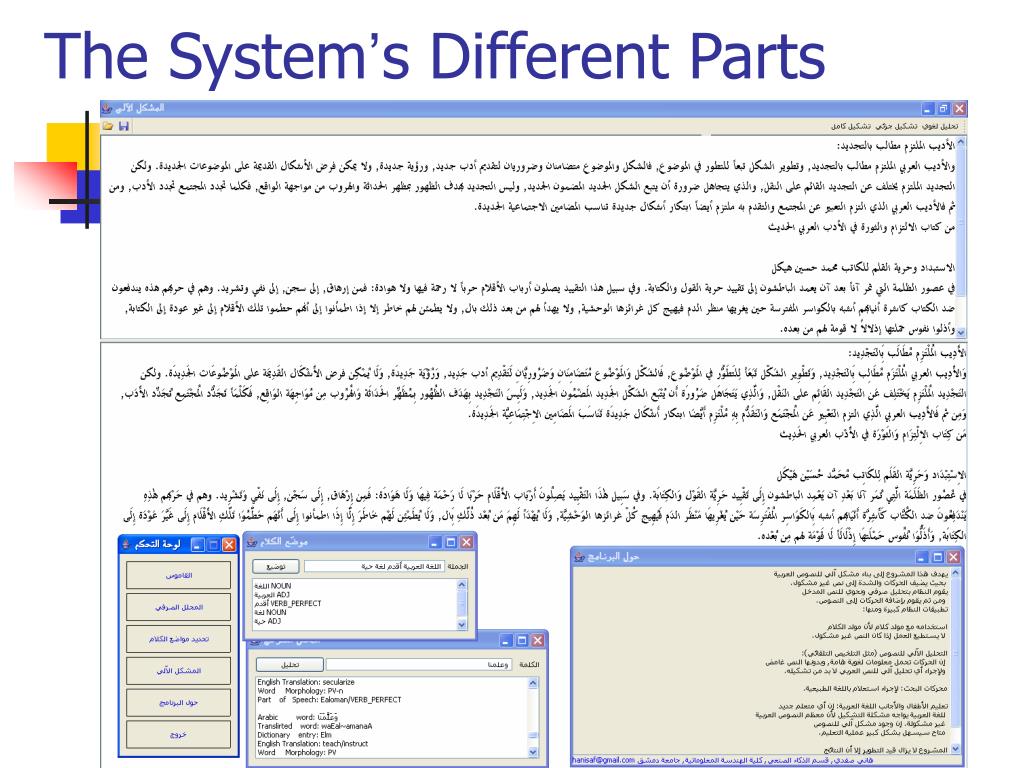Click the خروج exit button

tap(178, 734)
